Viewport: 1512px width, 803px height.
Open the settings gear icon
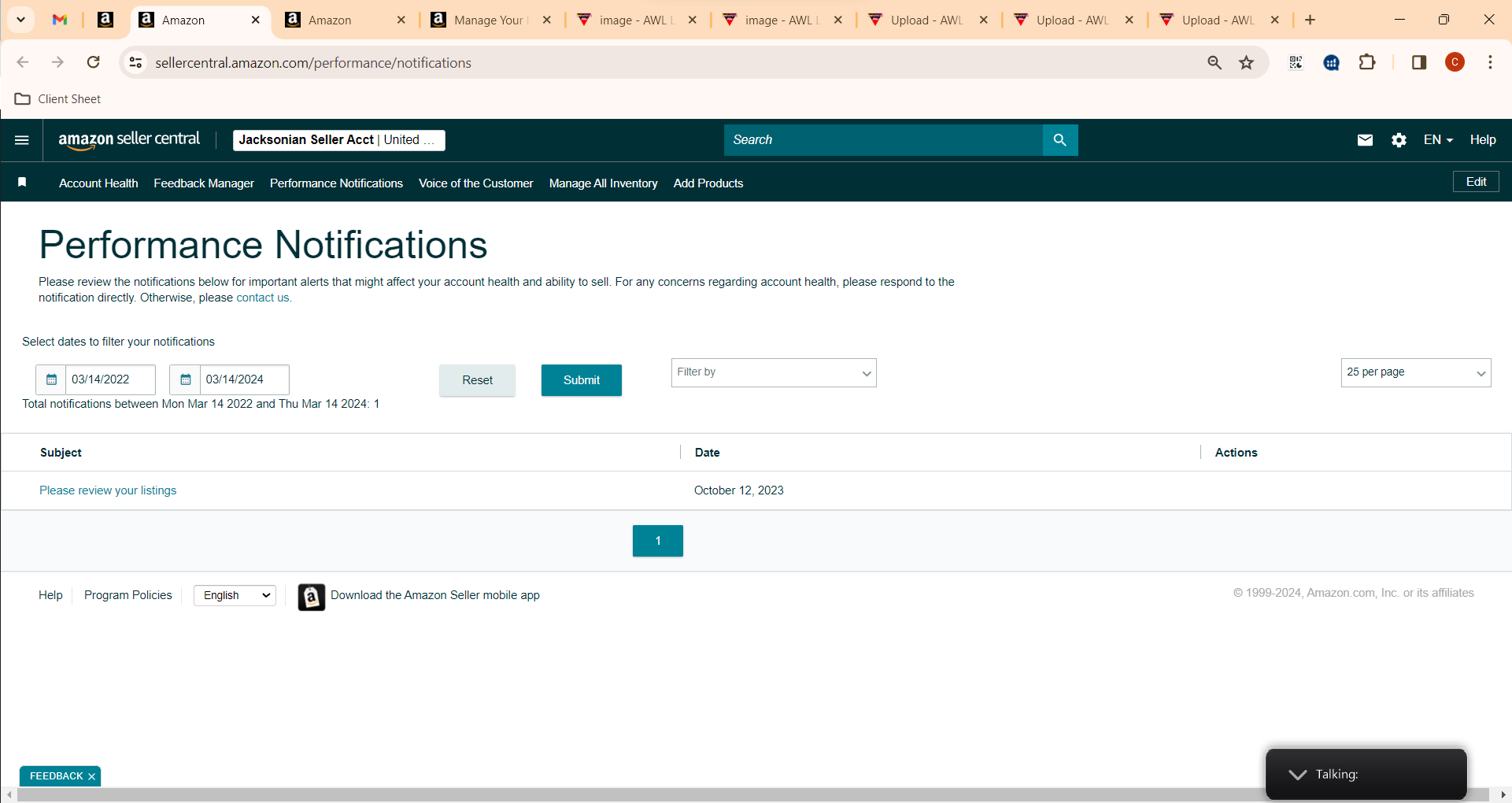pyautogui.click(x=1399, y=140)
